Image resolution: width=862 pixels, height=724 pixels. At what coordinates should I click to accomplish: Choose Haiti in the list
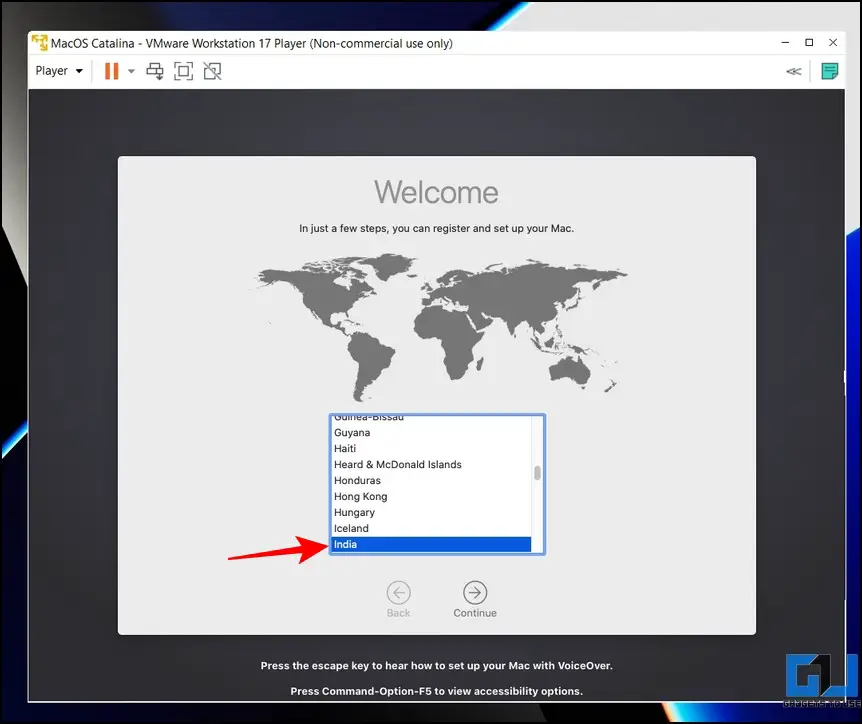click(430, 448)
